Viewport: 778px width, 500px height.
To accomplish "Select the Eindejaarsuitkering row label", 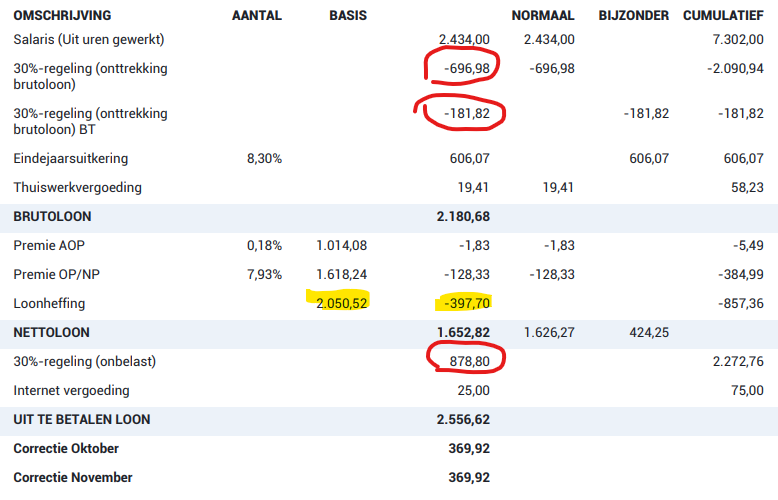I will pos(70,159).
